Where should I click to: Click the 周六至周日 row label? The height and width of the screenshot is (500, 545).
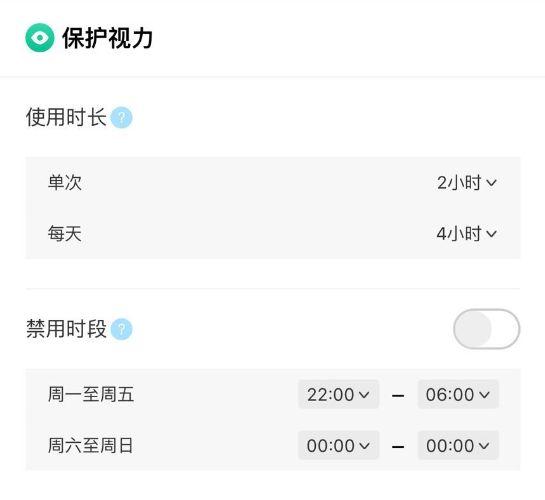[x=90, y=445]
